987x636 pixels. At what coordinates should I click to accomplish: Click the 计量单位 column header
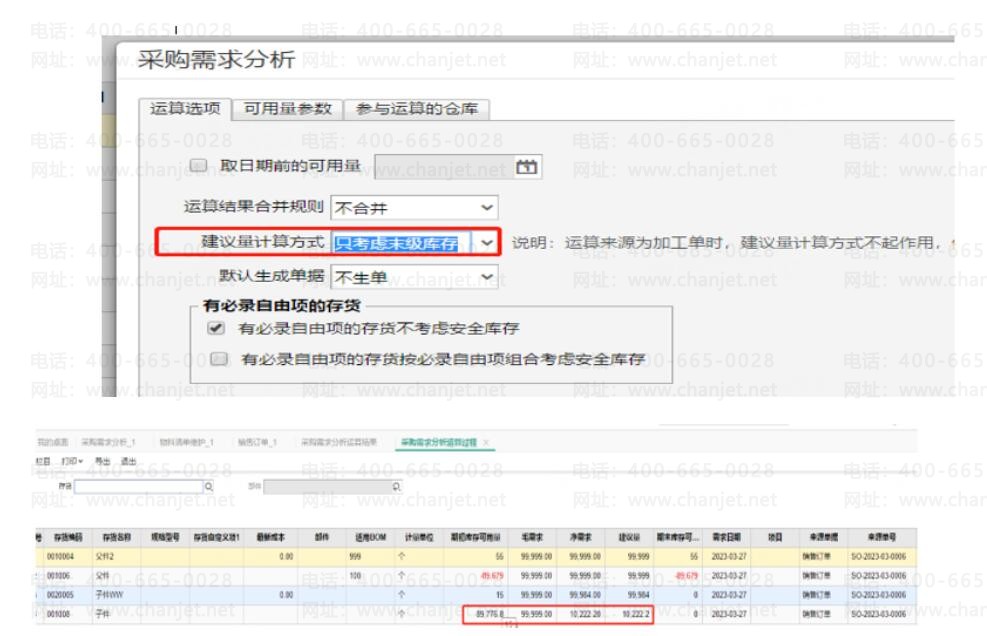(x=418, y=537)
